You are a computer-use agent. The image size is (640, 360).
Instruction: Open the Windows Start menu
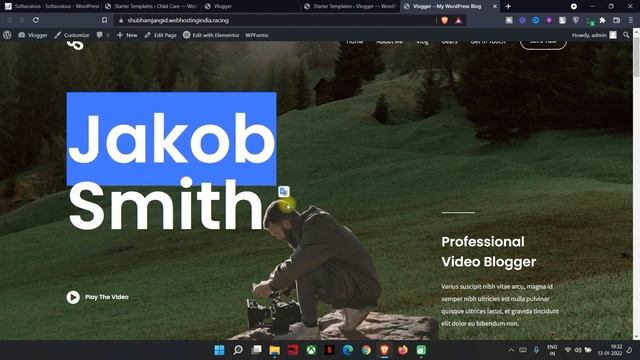219,350
